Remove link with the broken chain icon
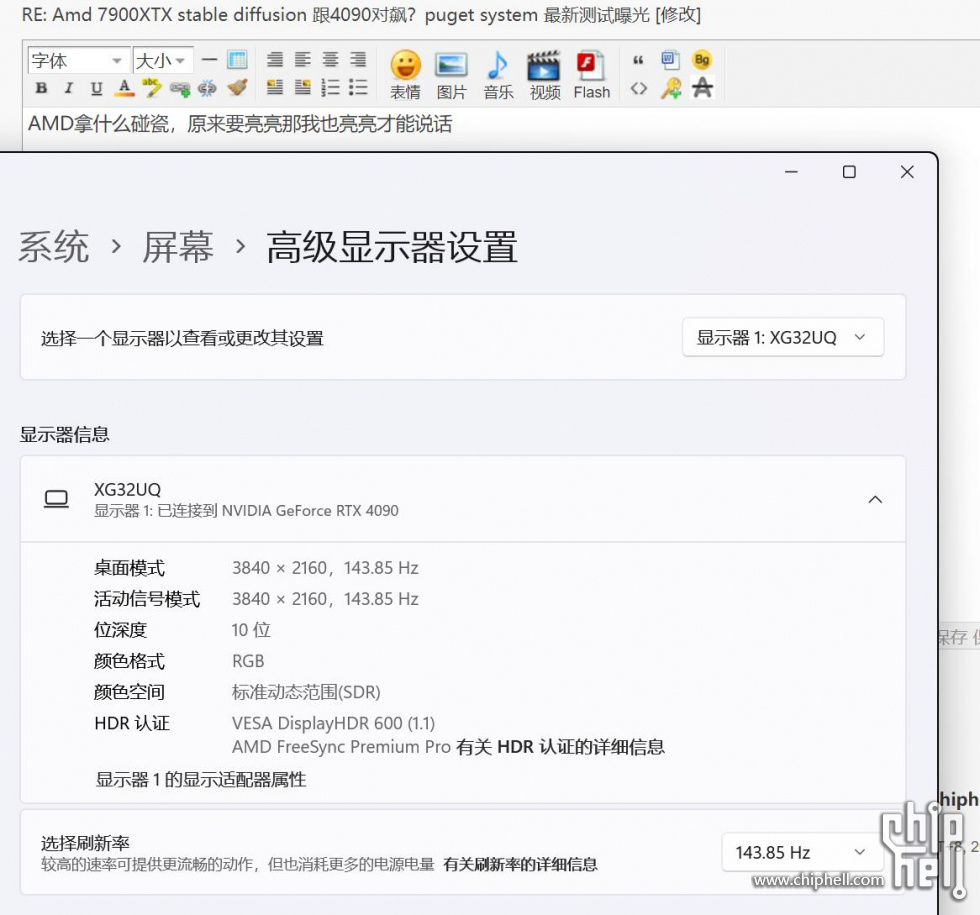This screenshot has width=980, height=915. click(x=207, y=89)
